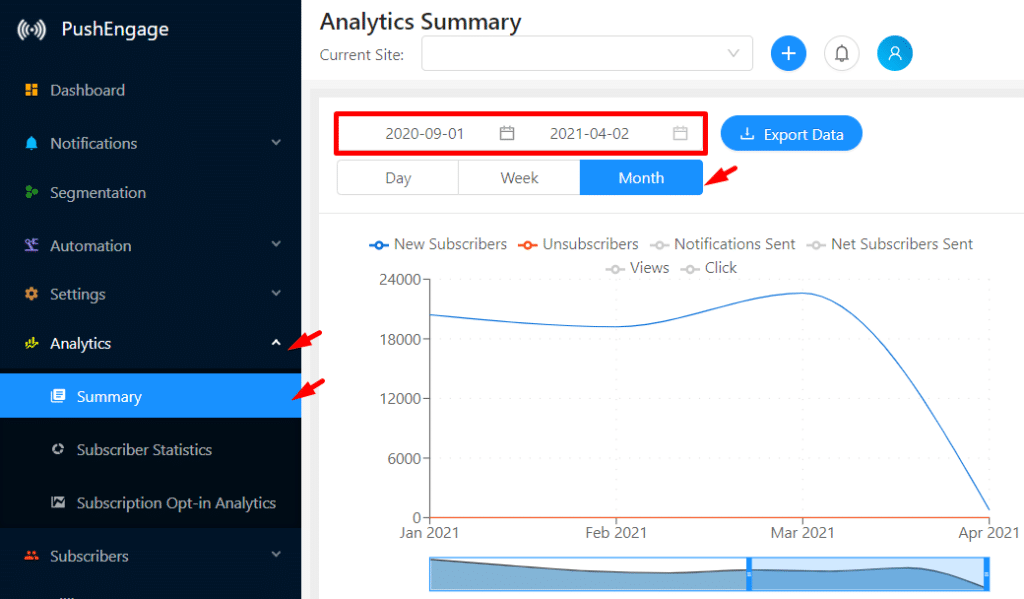
Task: Open the Current Site dropdown
Action: pyautogui.click(x=587, y=54)
